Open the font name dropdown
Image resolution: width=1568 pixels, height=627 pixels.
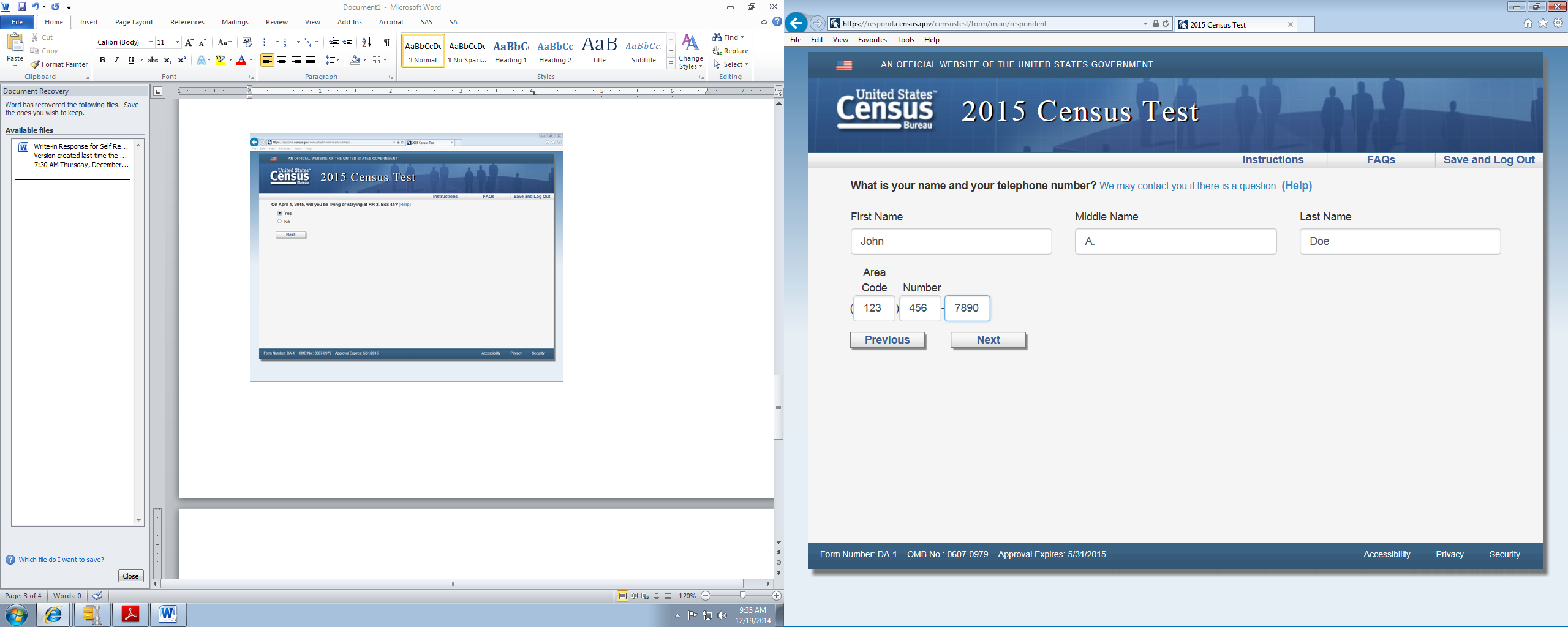(x=151, y=42)
